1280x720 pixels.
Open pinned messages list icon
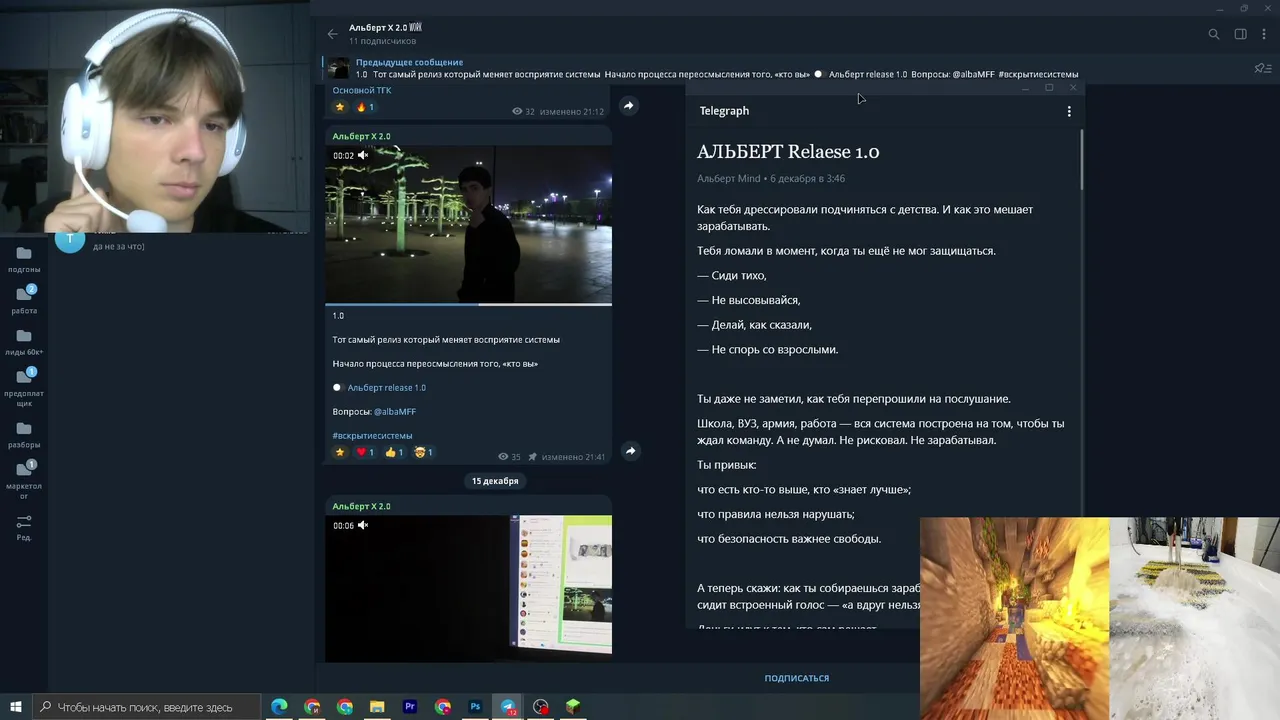(1262, 68)
